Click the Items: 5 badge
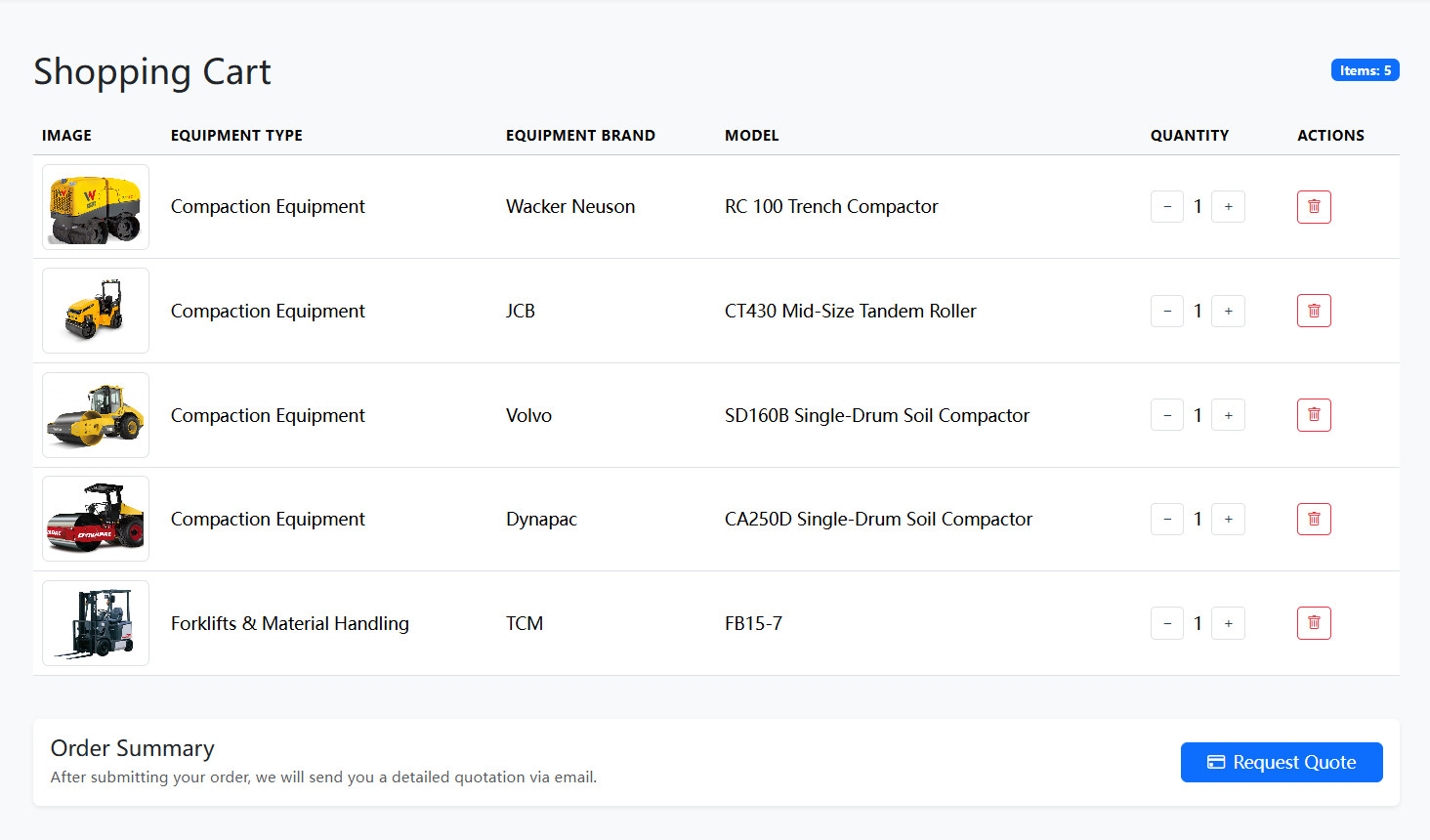The width and height of the screenshot is (1430, 840). coord(1366,70)
